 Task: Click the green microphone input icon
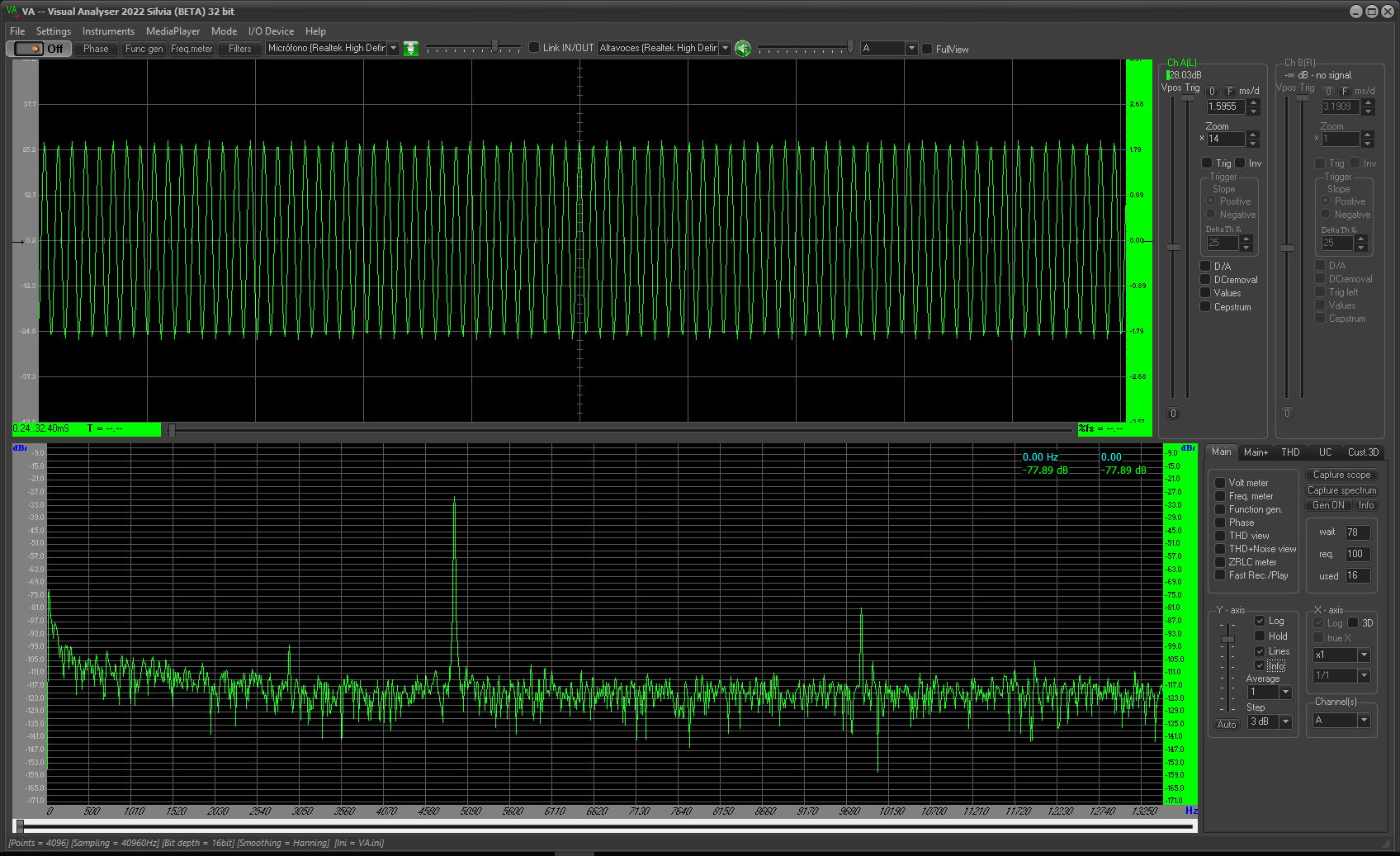click(411, 49)
